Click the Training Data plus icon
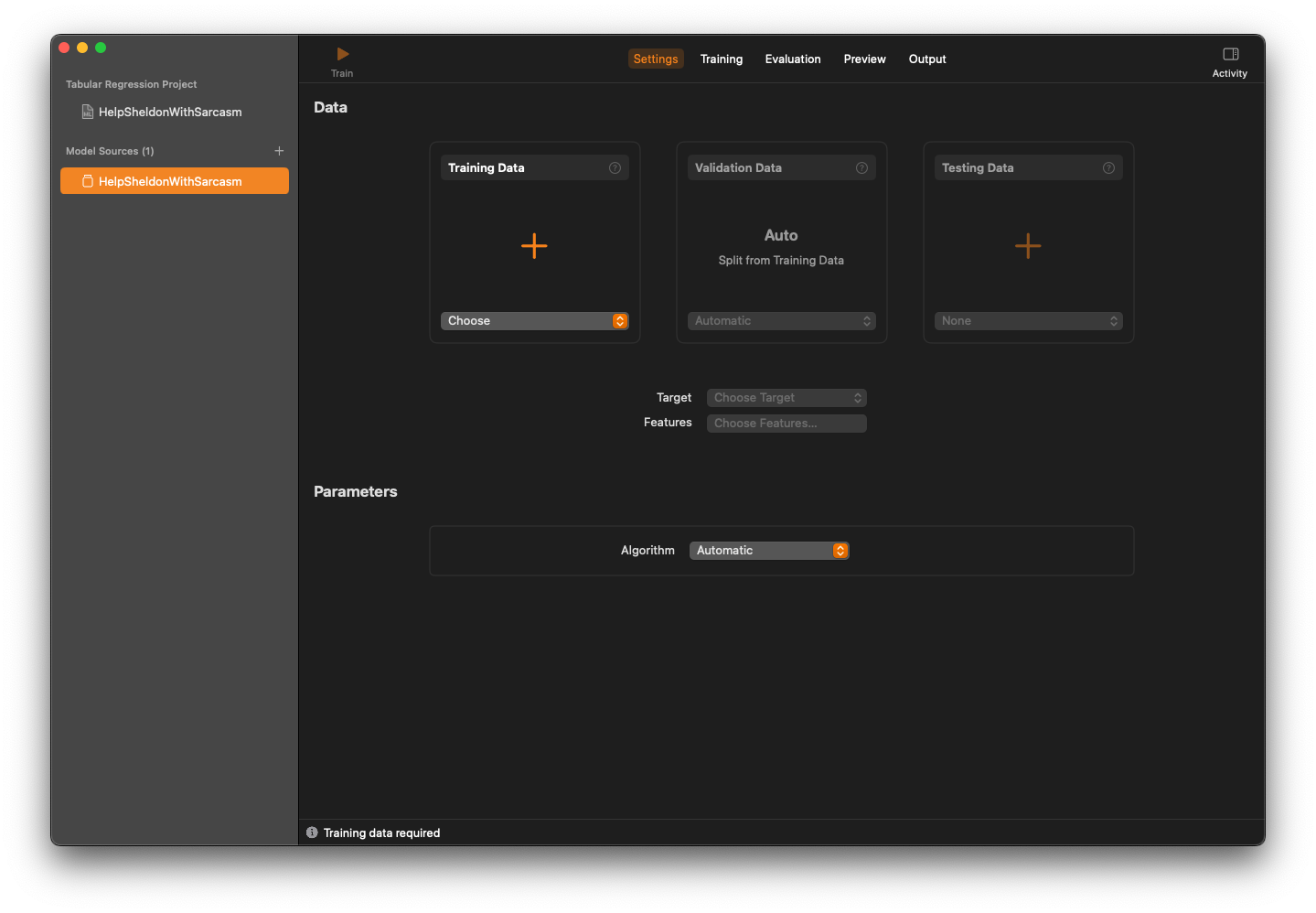 tap(534, 246)
